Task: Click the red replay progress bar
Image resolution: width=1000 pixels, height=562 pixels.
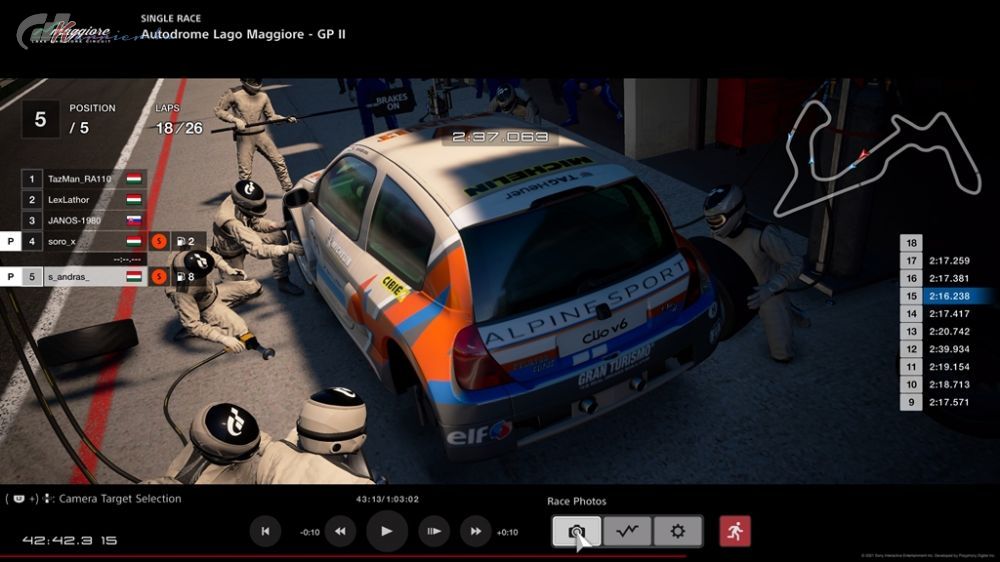Action: [343, 557]
